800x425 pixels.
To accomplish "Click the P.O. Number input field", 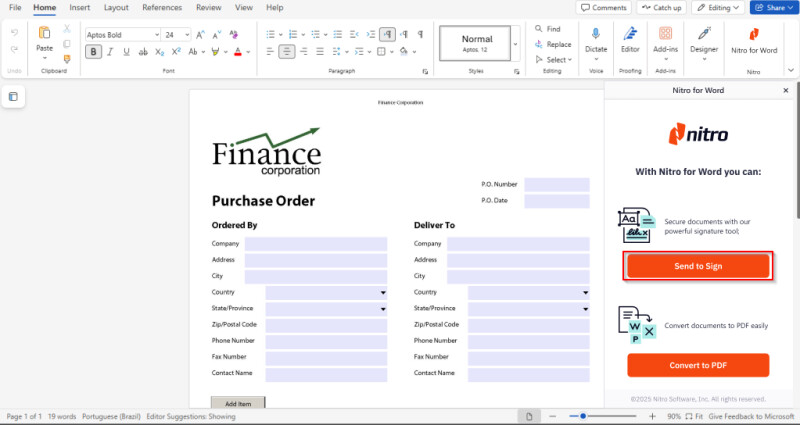I will [x=556, y=184].
